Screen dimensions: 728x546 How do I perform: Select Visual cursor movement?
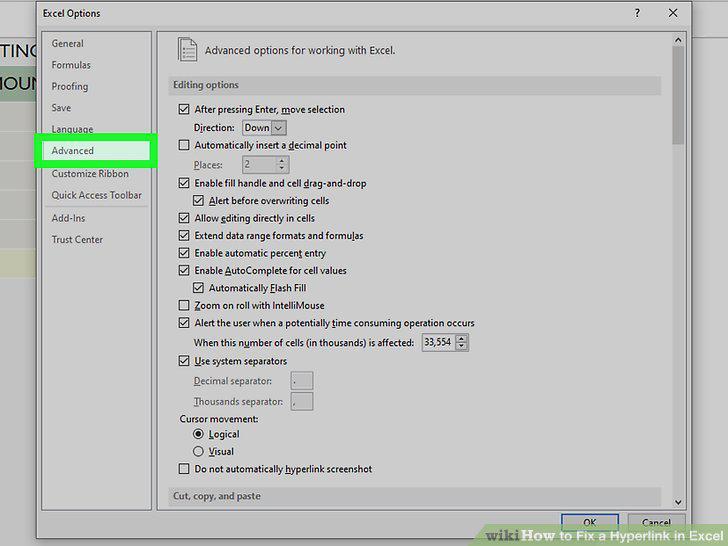point(198,451)
